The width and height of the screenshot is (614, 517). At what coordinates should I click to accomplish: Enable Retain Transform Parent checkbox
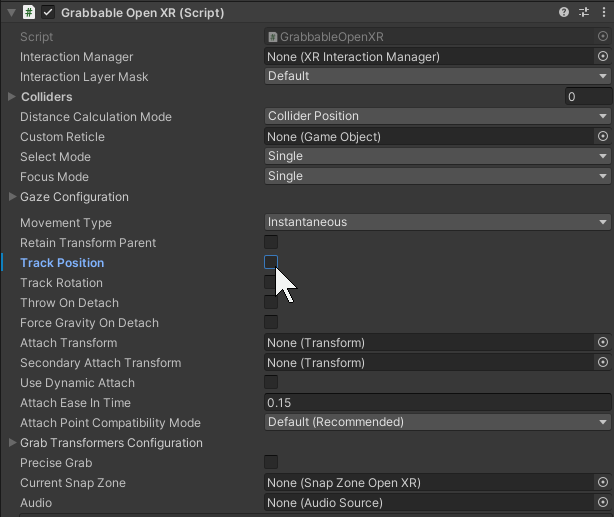271,243
